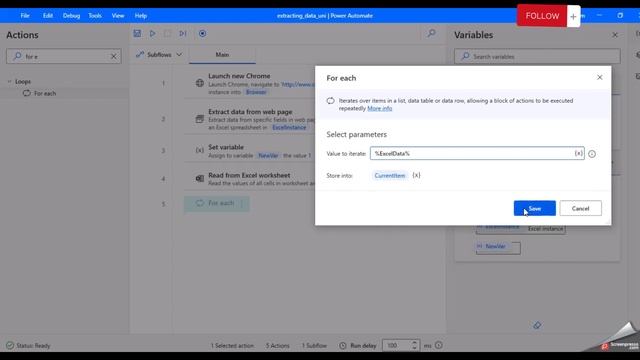The height and width of the screenshot is (360, 640).
Task: Click the loop icon of For each step
Action: coord(200,203)
